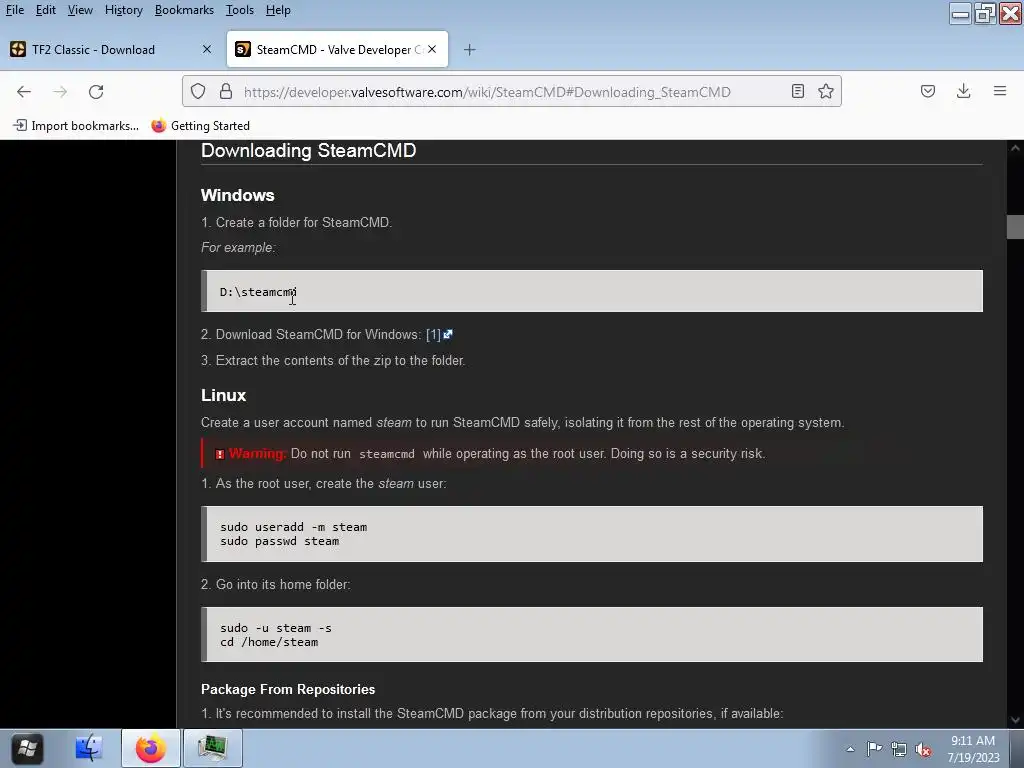Open the taskbar clock and date
The width and height of the screenshot is (1024, 768).
click(973, 749)
